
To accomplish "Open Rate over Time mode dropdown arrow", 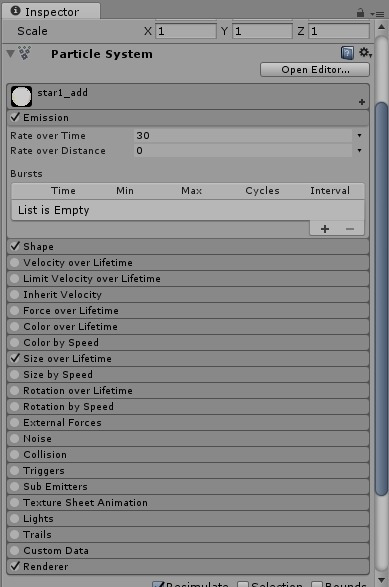I will 359,136.
